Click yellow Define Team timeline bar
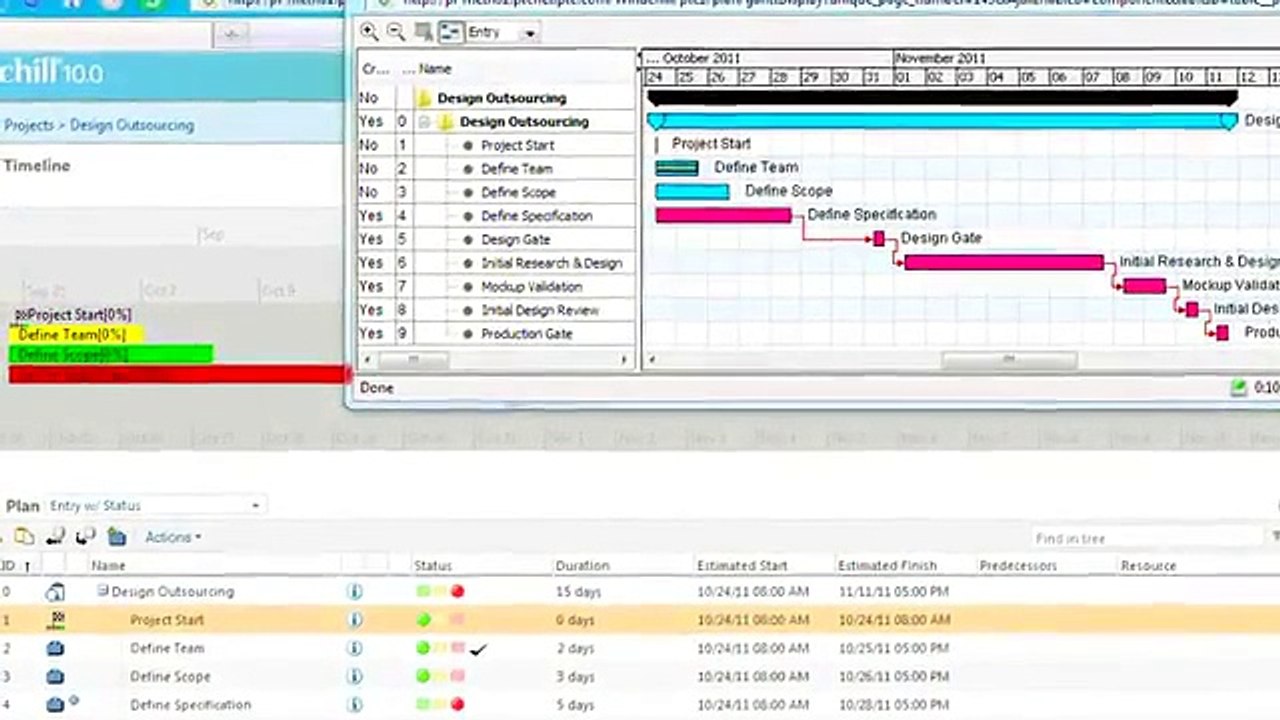The height and width of the screenshot is (720, 1280). [76, 335]
